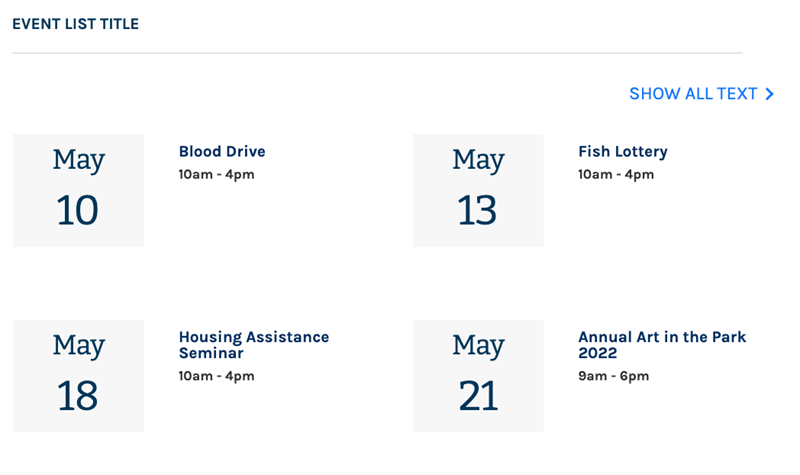The height and width of the screenshot is (475, 800).
Task: Select the May 13 date tile
Action: (478, 190)
